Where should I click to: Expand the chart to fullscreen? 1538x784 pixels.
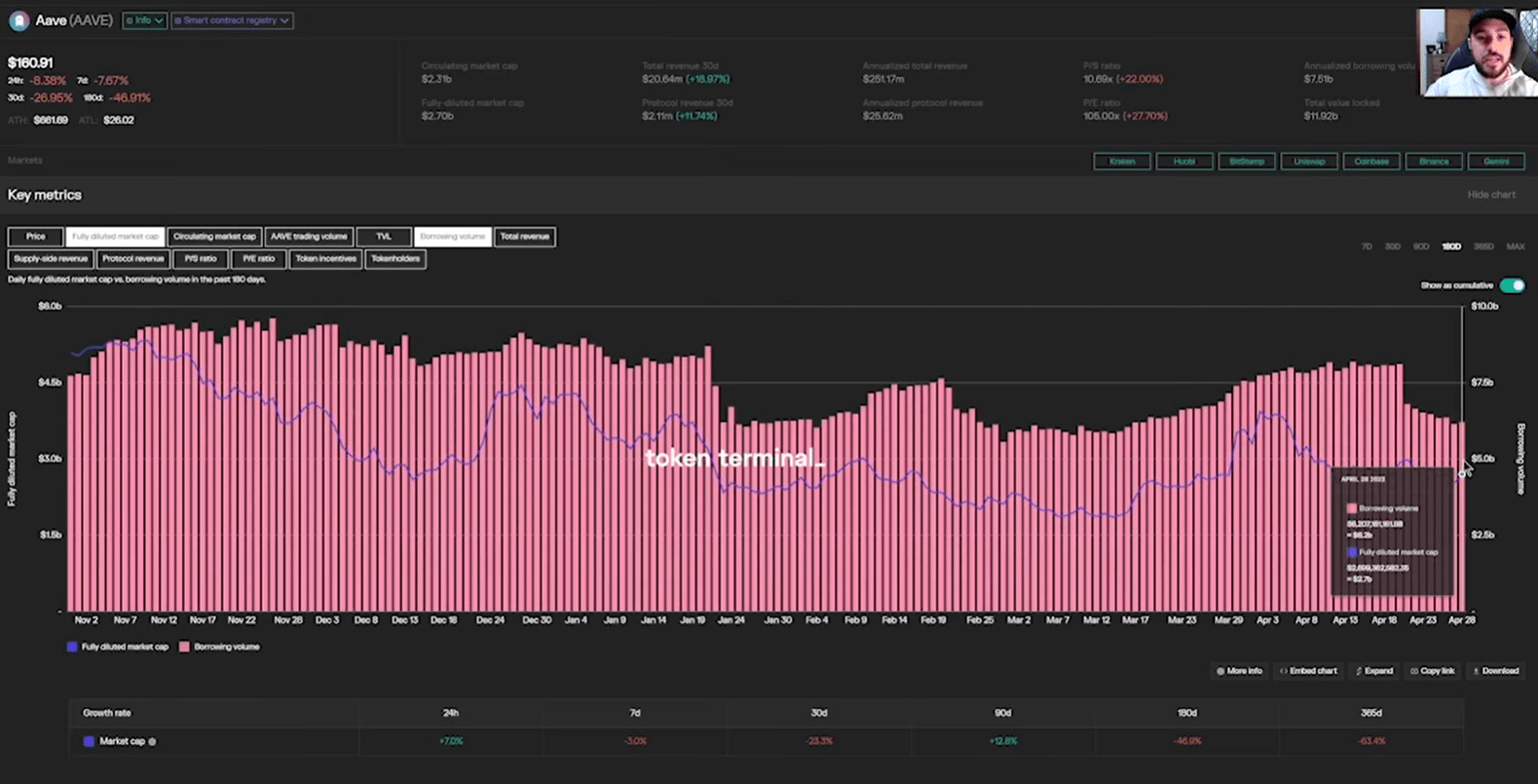tap(1374, 671)
